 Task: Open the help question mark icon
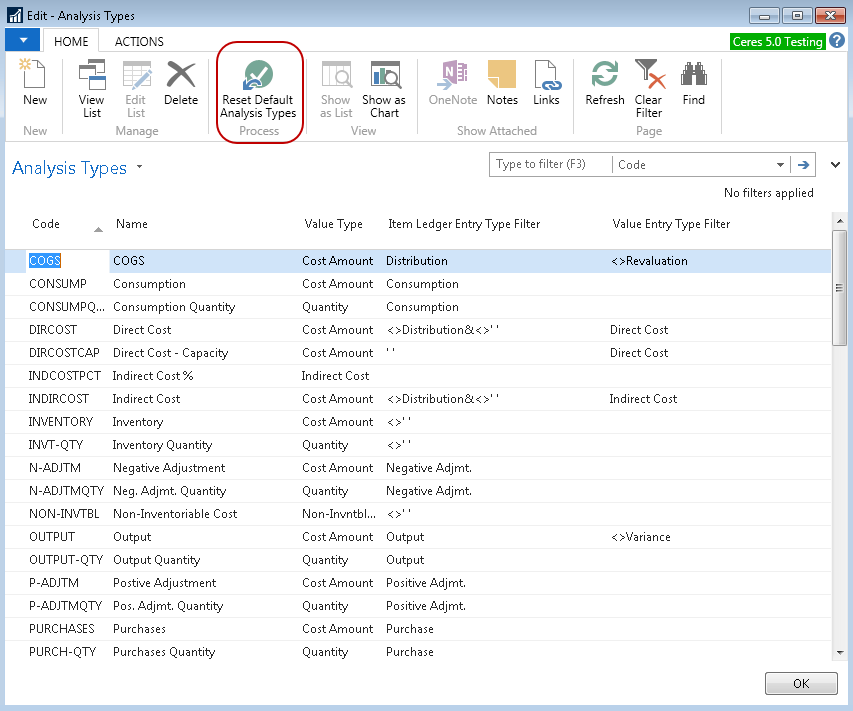[x=837, y=41]
